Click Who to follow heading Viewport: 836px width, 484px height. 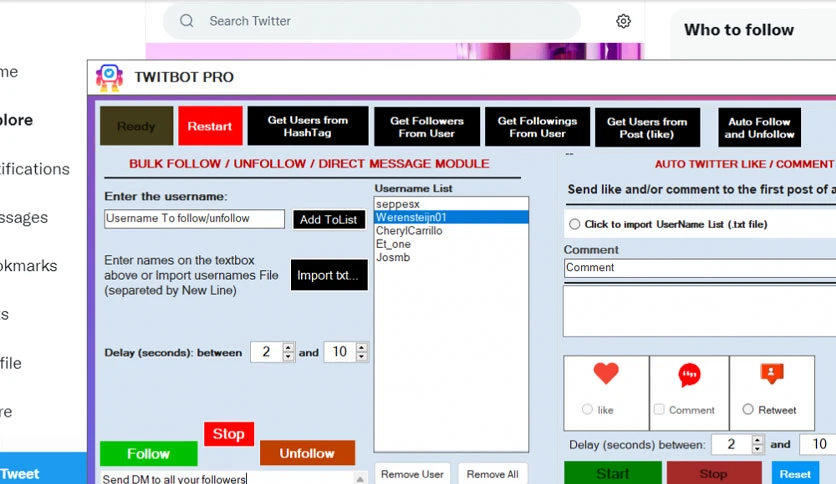click(739, 30)
